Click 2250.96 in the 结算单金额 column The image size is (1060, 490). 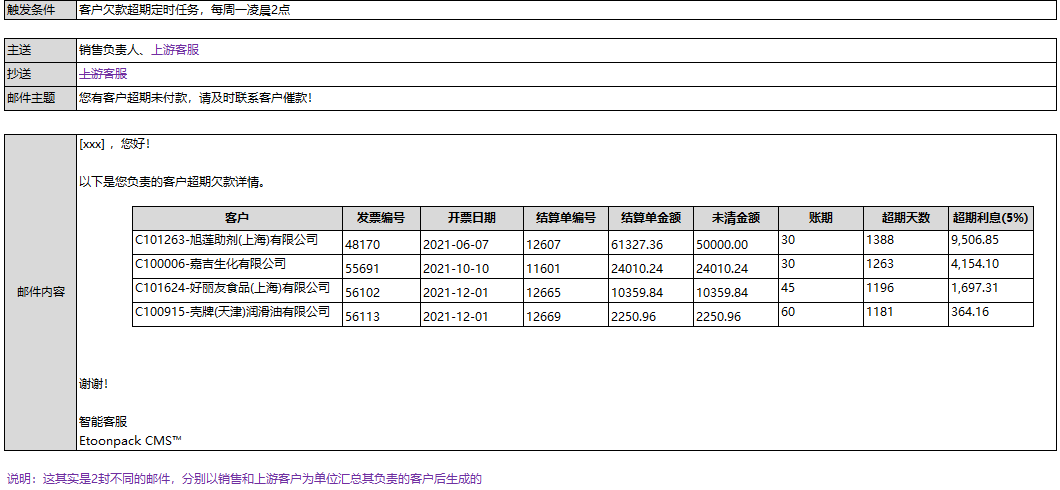point(633,316)
